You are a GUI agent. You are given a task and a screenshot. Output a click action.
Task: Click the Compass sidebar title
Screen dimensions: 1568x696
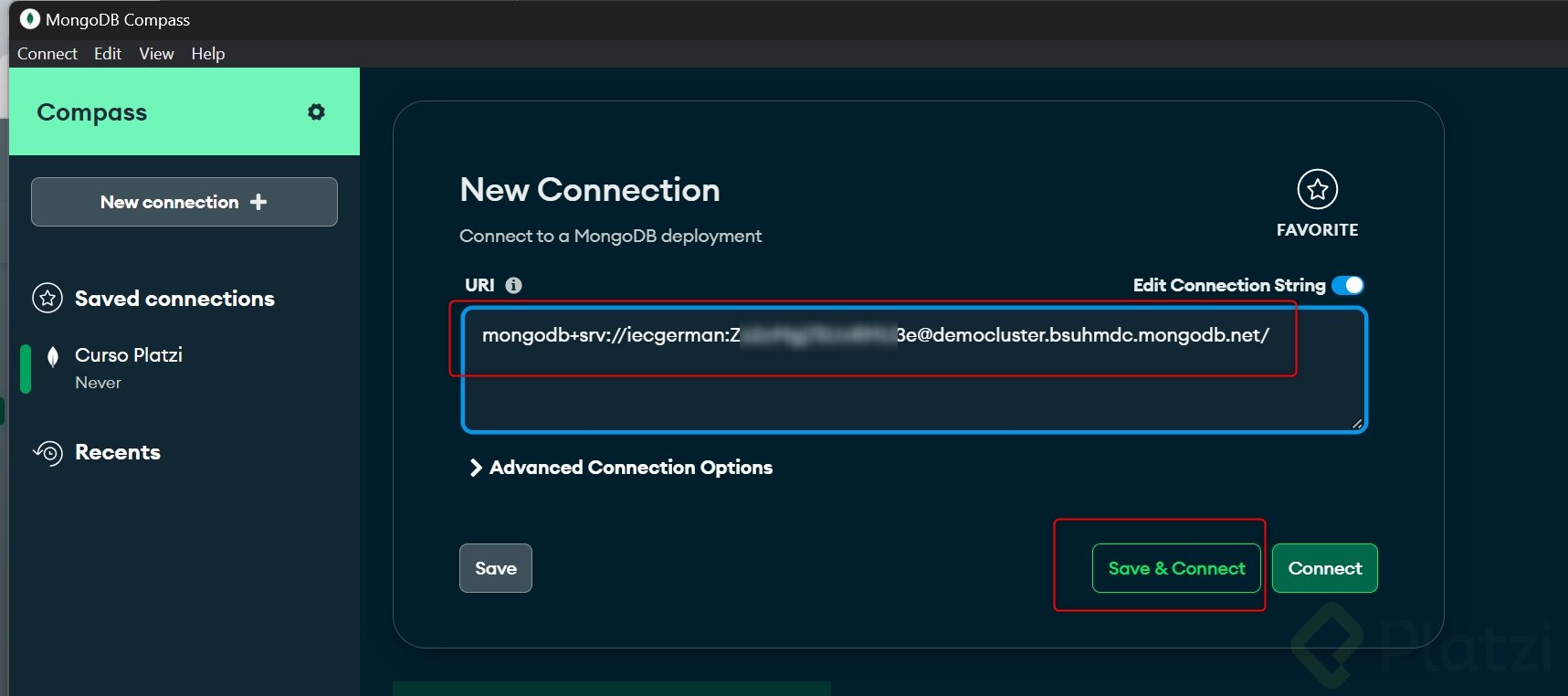click(x=92, y=112)
